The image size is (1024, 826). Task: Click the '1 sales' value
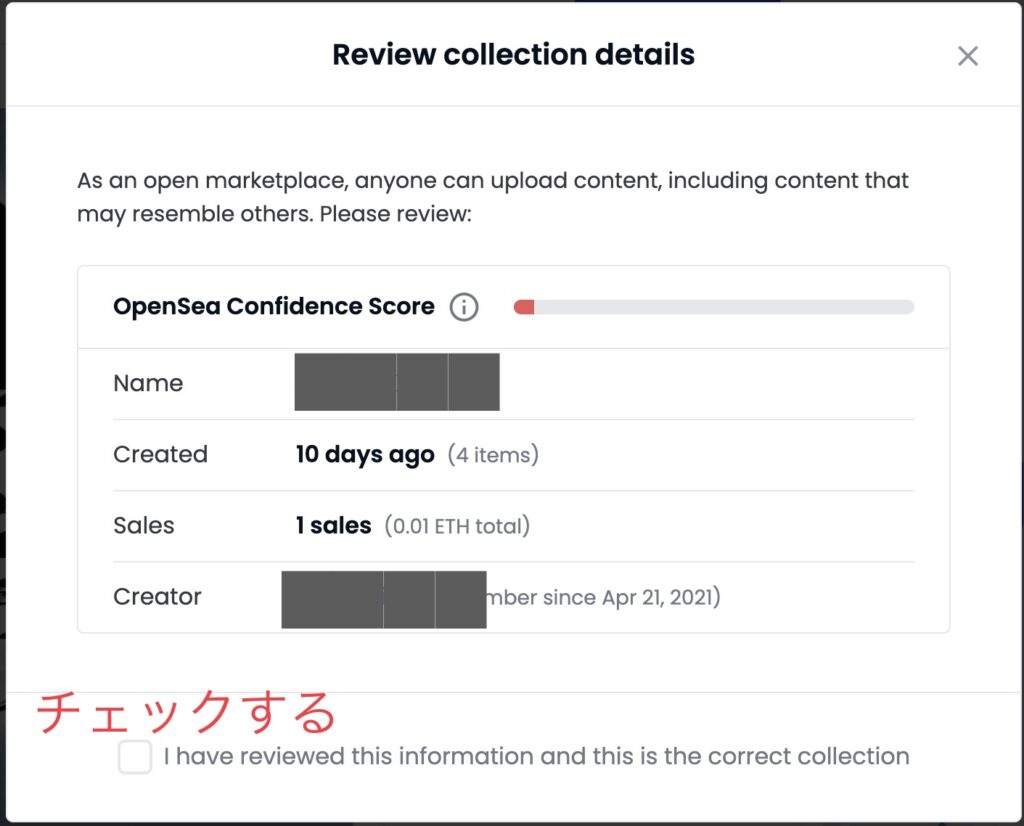333,526
